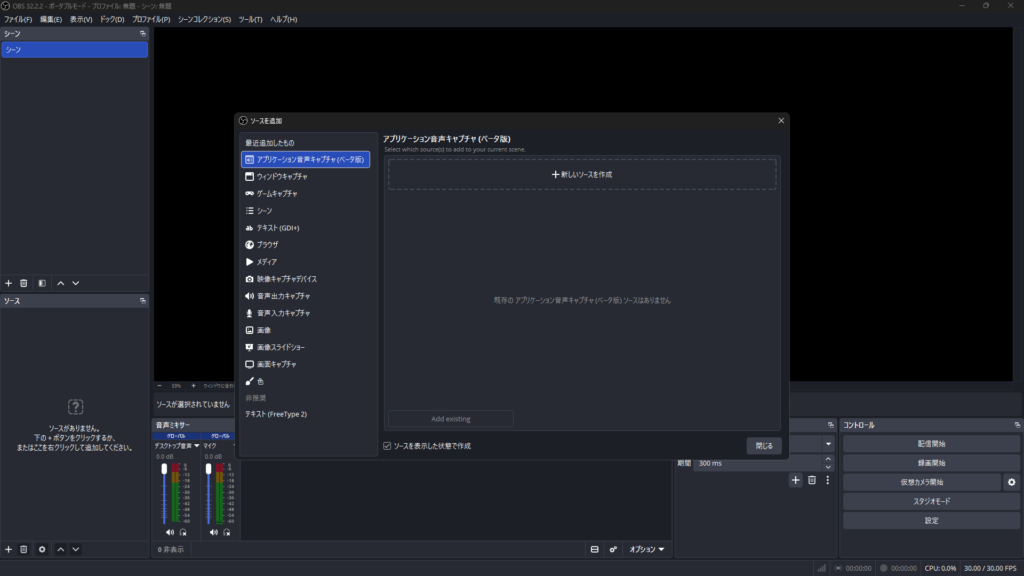
Task: Open 表示(V) menu
Action: tap(81, 20)
